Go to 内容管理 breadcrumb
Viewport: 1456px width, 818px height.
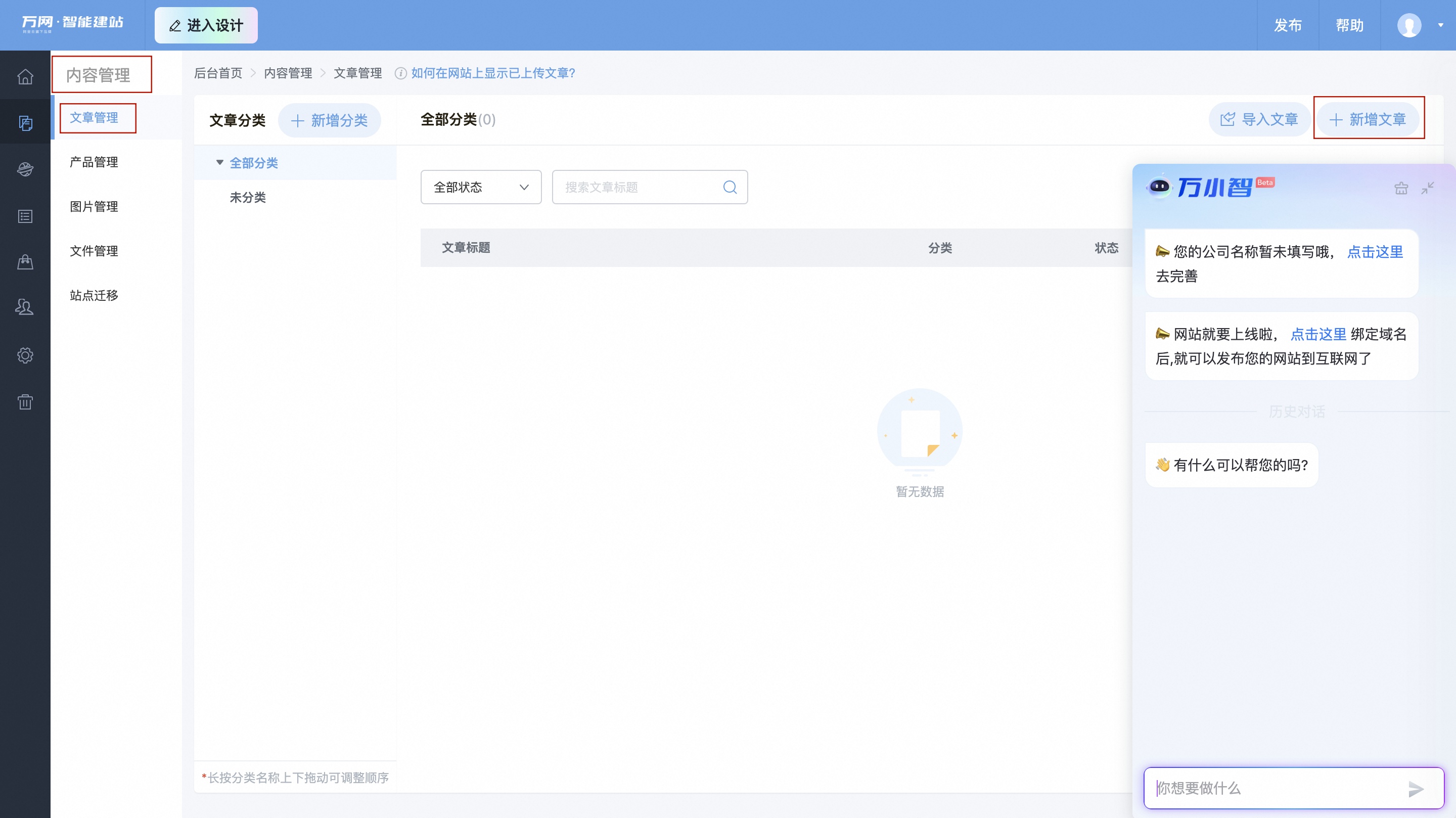(288, 73)
